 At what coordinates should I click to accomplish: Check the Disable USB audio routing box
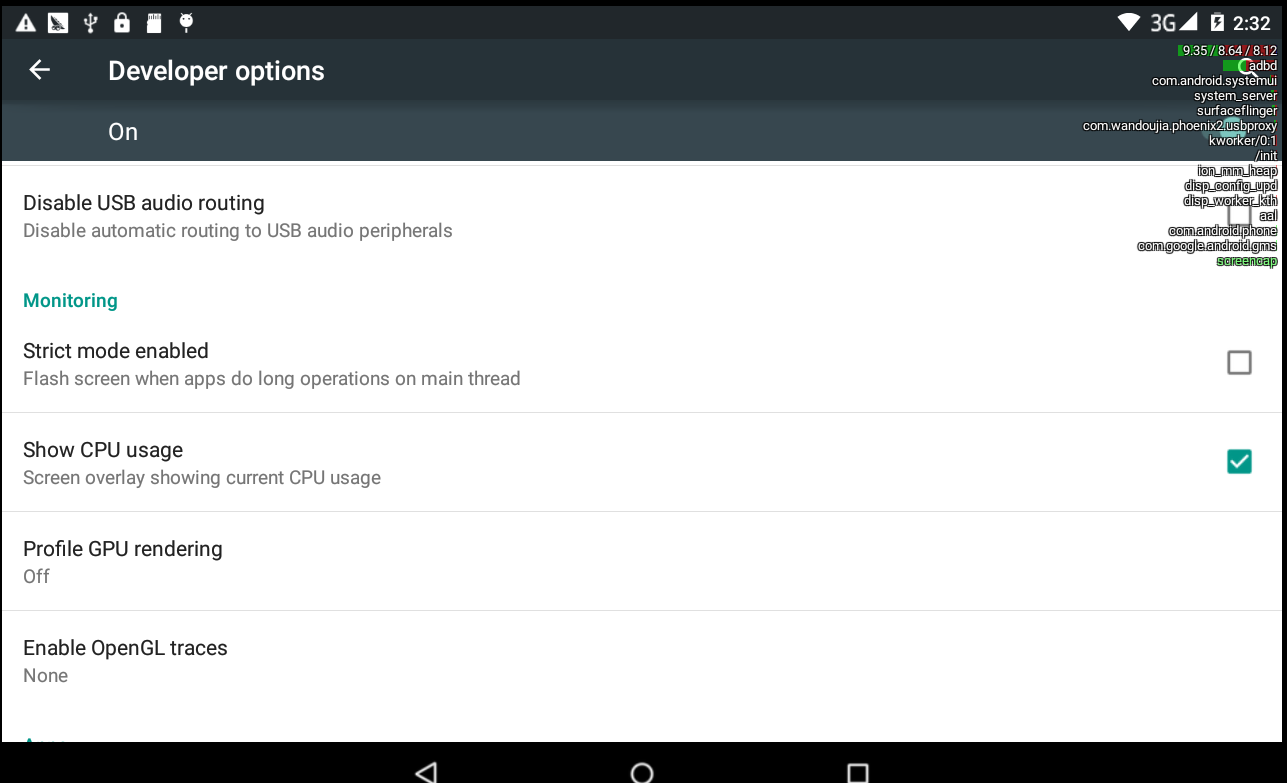(1239, 214)
